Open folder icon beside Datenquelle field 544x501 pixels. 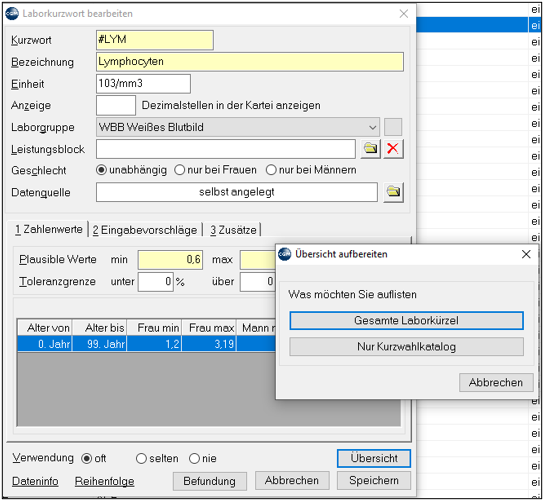pyautogui.click(x=393, y=192)
